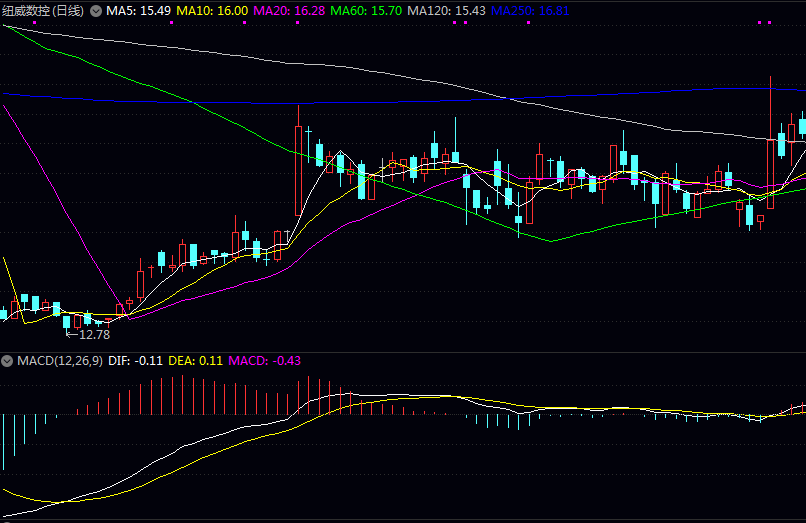Select the MA5: 15.49 label

point(138,10)
